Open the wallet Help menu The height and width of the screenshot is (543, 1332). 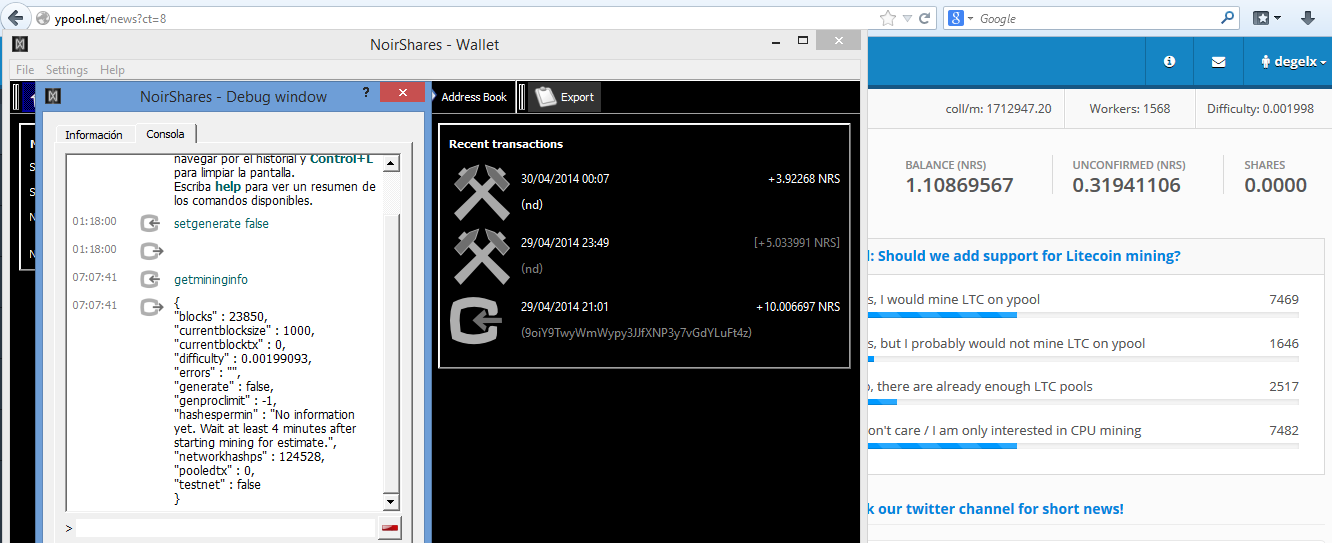[x=112, y=70]
